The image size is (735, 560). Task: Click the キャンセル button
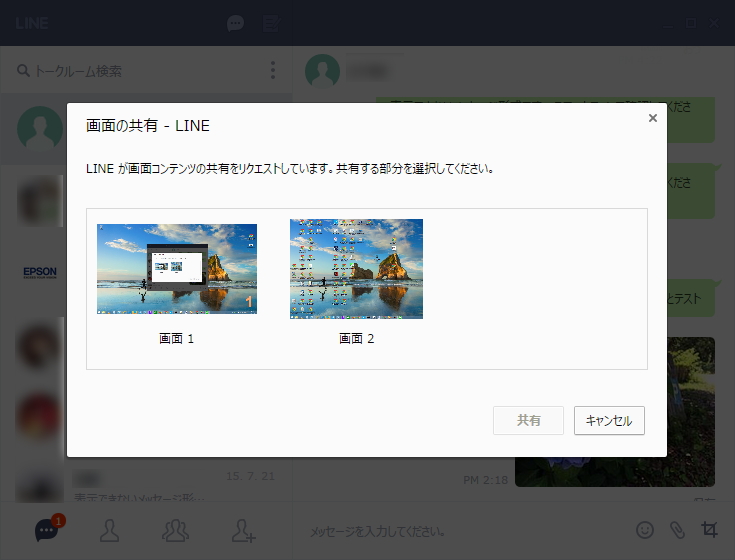609,420
